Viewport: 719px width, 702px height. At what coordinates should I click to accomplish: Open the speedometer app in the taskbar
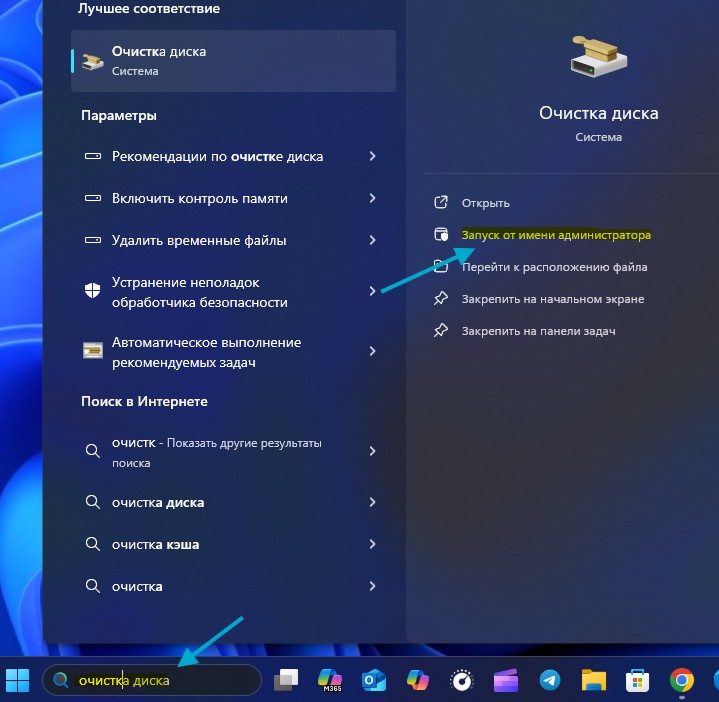tap(461, 680)
